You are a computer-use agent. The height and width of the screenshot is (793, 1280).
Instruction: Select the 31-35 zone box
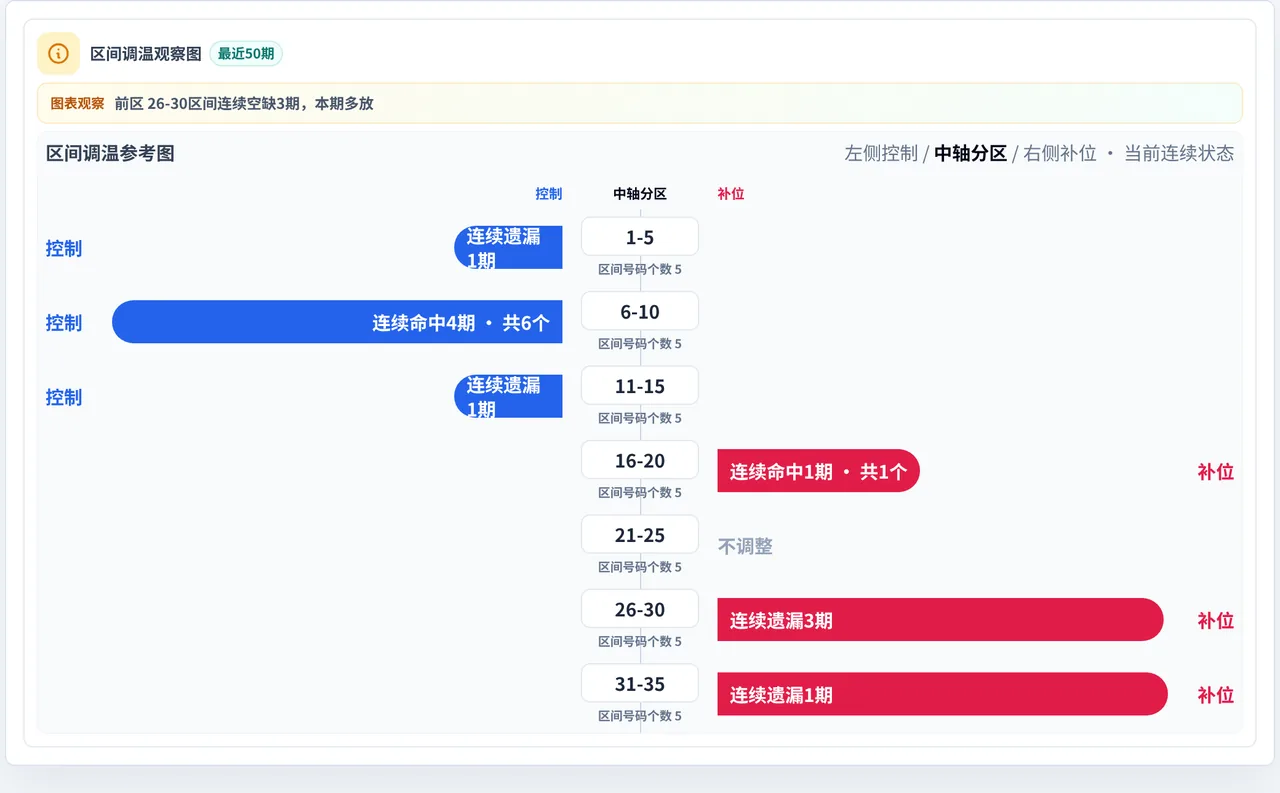point(640,684)
